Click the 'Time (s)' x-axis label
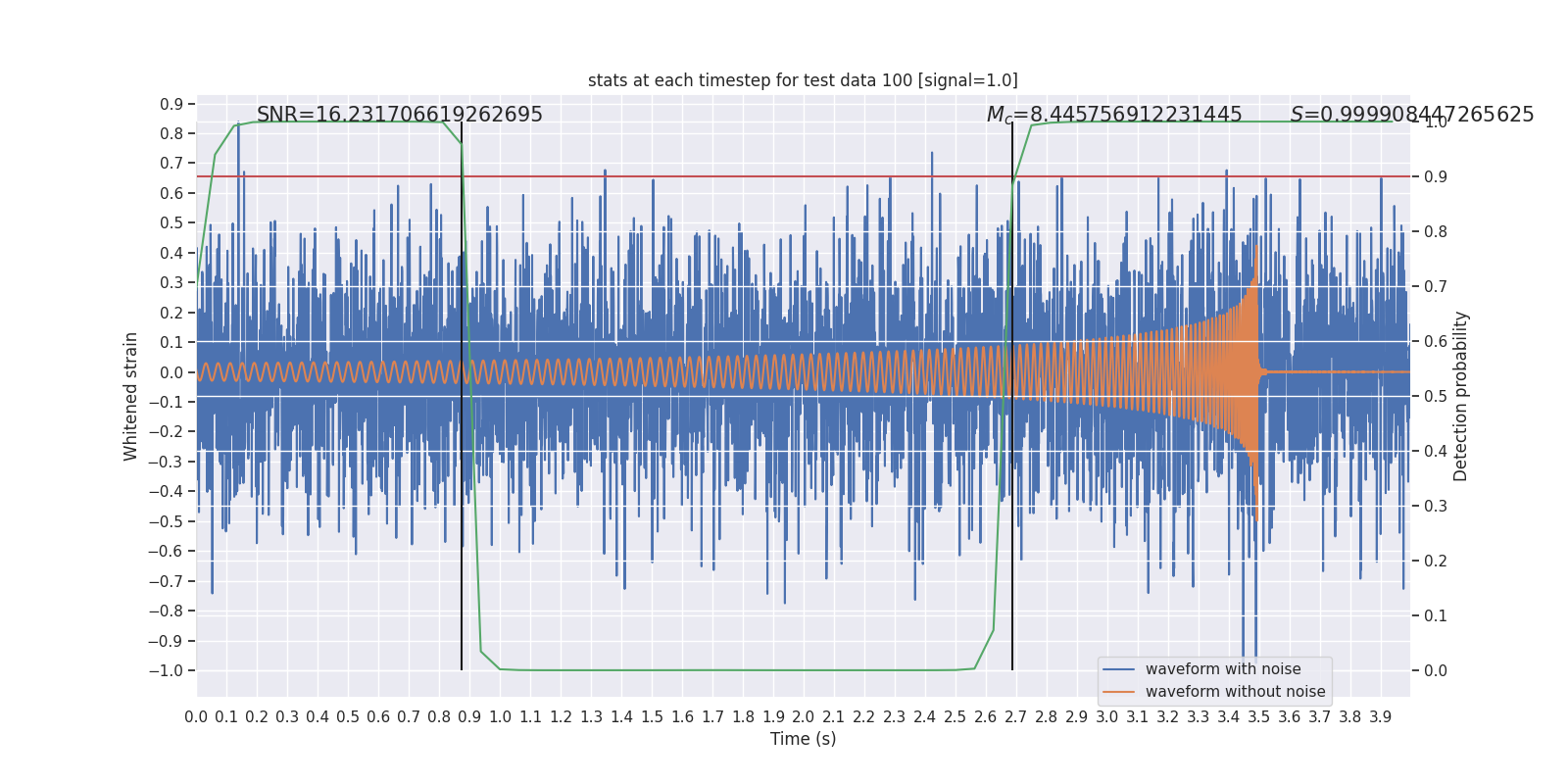 (803, 739)
